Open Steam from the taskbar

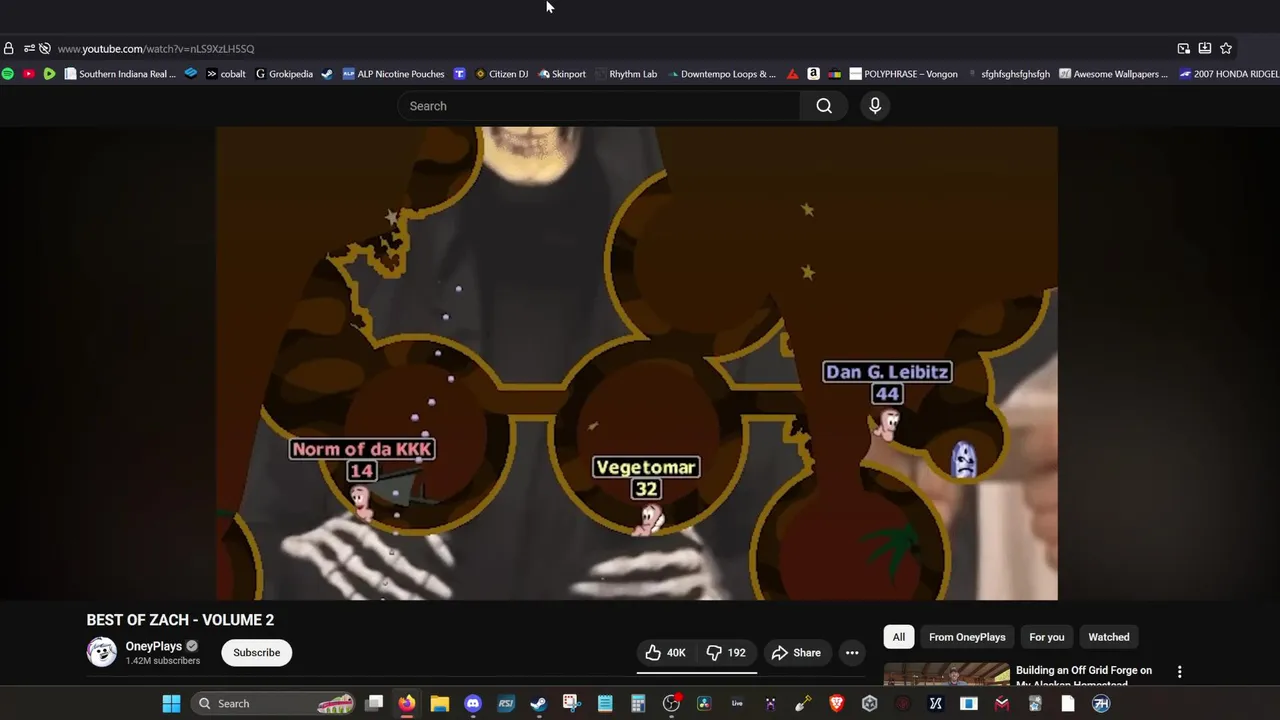pos(539,704)
